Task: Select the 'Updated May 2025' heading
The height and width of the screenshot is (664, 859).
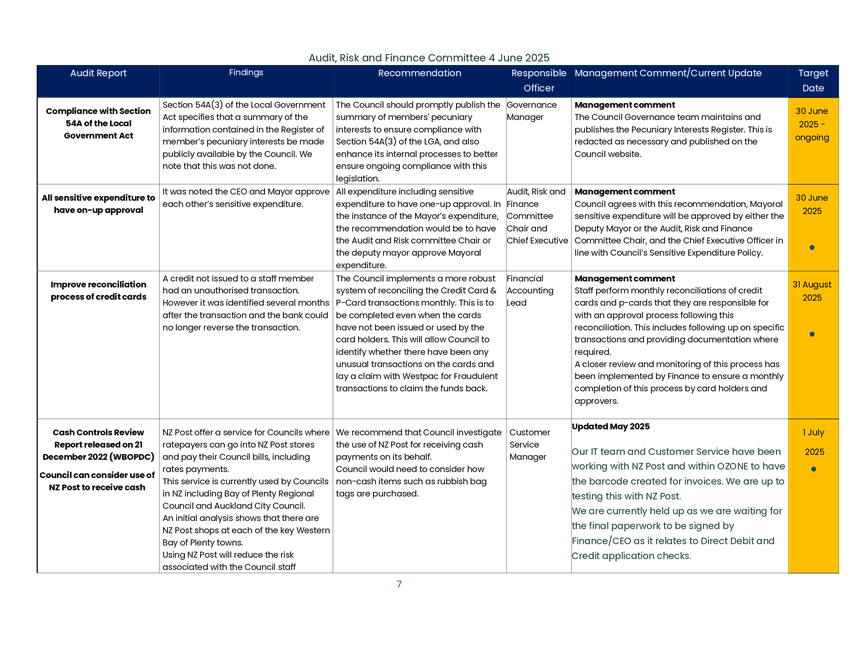Action: pos(611,426)
